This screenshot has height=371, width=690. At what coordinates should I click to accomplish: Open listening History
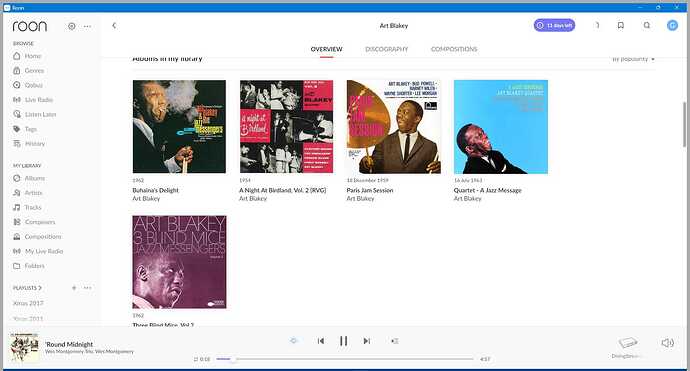pos(29,143)
